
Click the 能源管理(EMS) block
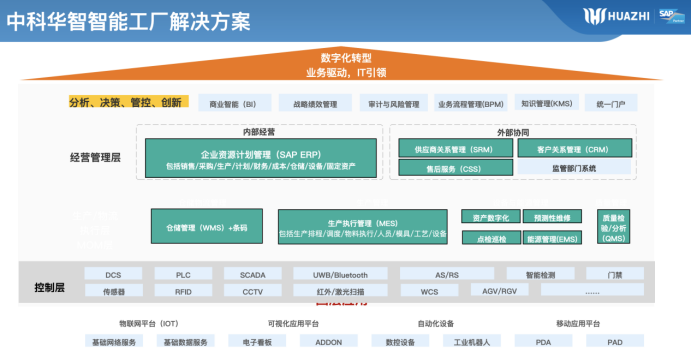point(552,238)
